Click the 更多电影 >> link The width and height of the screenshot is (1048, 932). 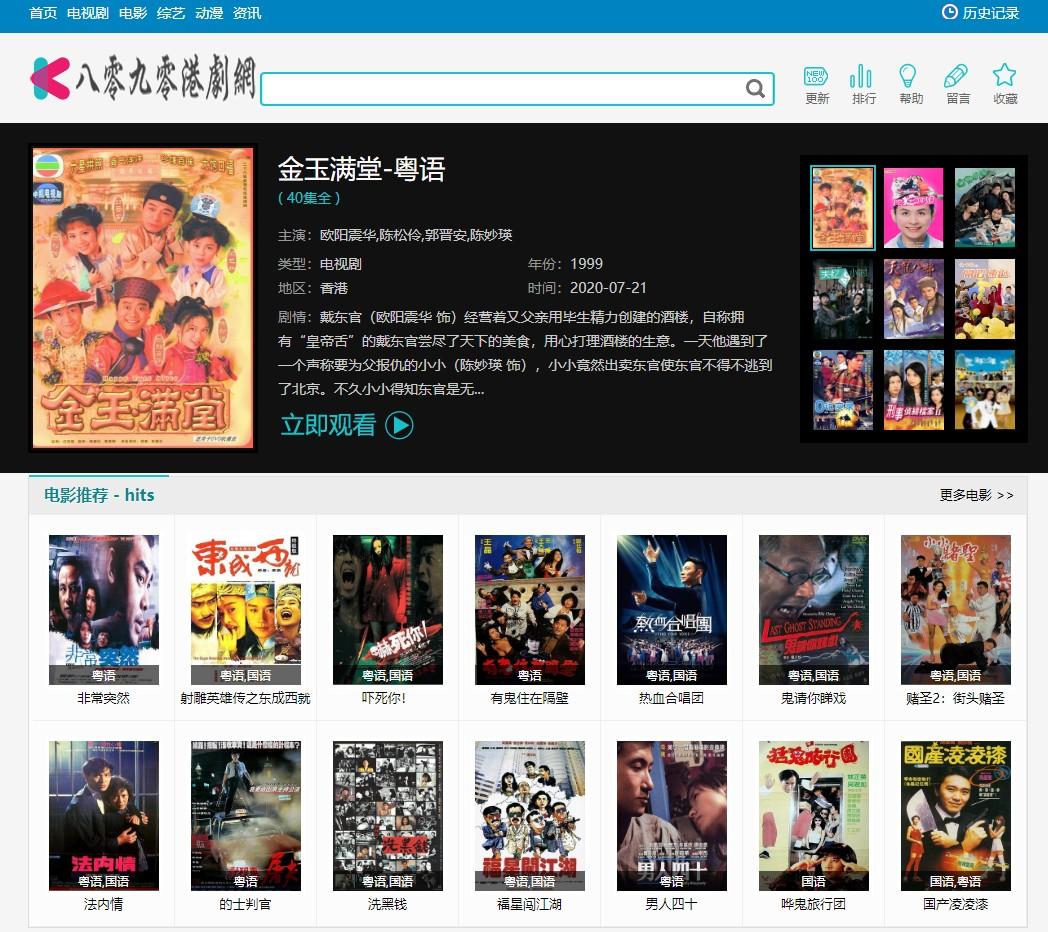pyautogui.click(x=976, y=495)
